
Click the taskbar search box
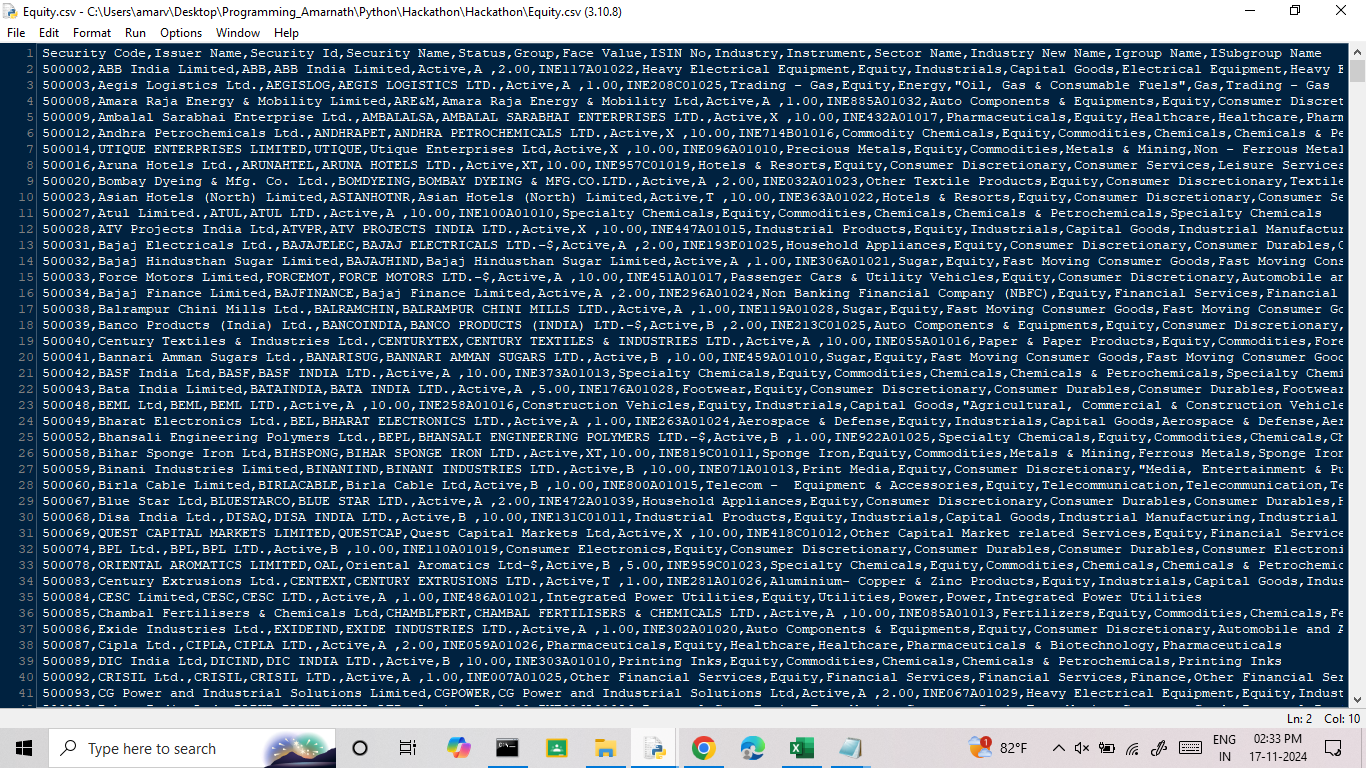[192, 748]
